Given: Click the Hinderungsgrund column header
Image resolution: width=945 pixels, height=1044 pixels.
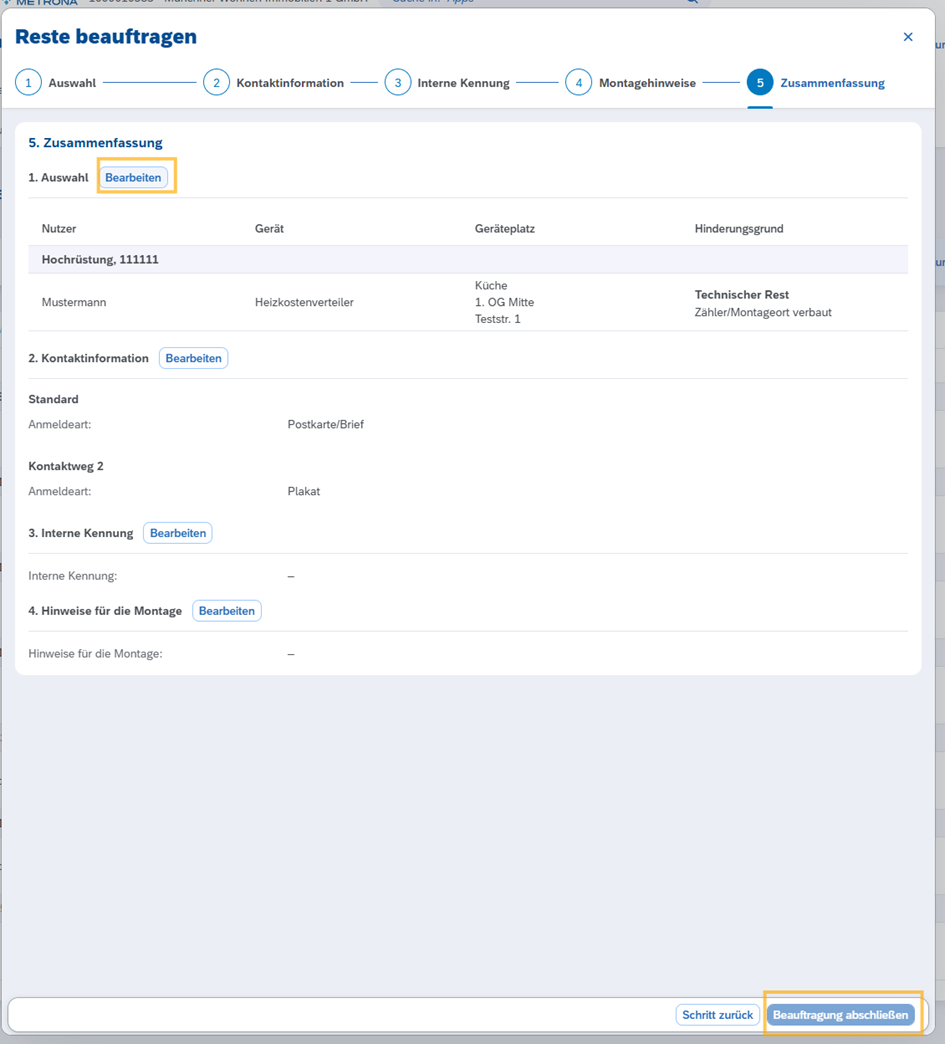Looking at the screenshot, I should click(738, 229).
